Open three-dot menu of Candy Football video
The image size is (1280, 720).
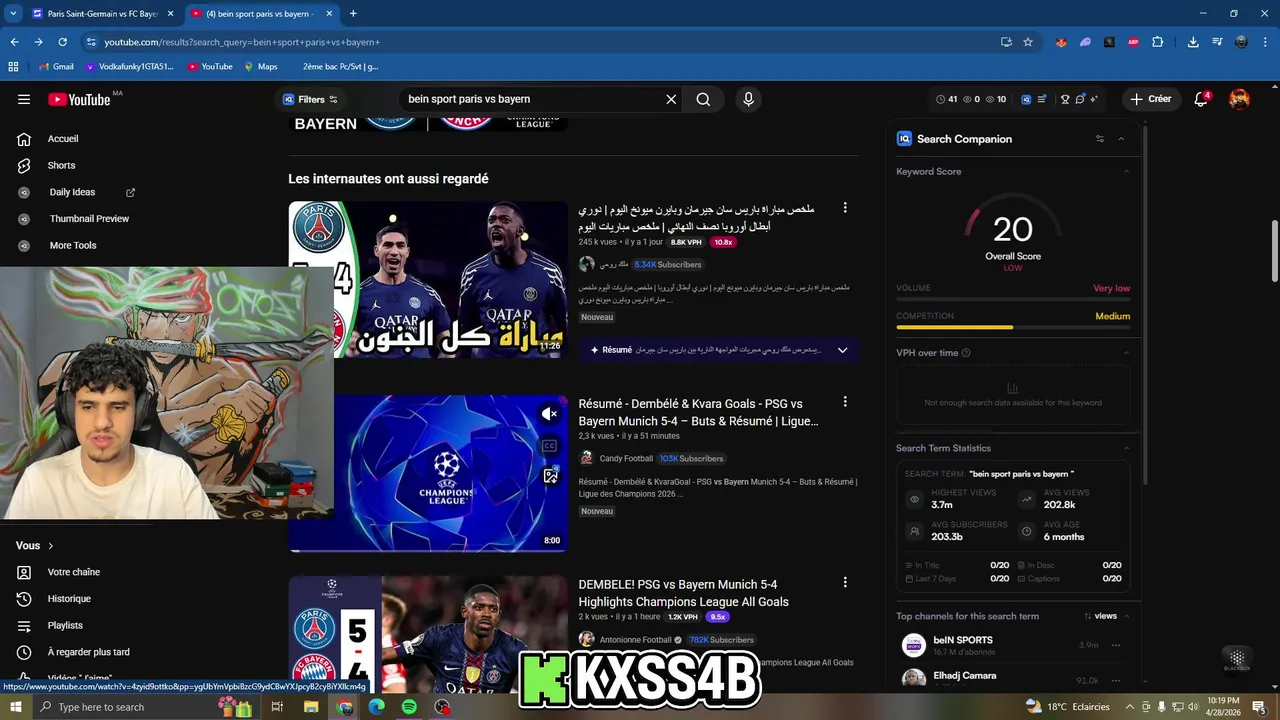pos(845,402)
